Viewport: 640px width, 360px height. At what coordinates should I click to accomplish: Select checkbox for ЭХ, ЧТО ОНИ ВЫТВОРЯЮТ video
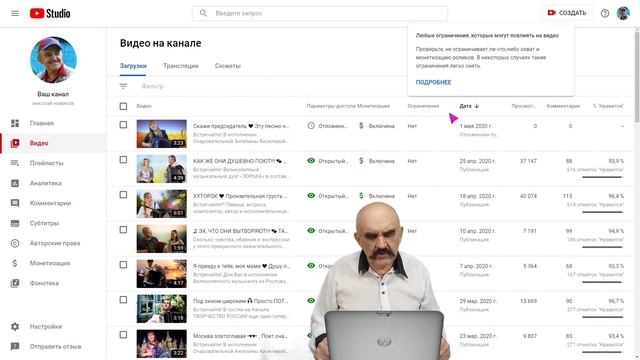point(123,230)
